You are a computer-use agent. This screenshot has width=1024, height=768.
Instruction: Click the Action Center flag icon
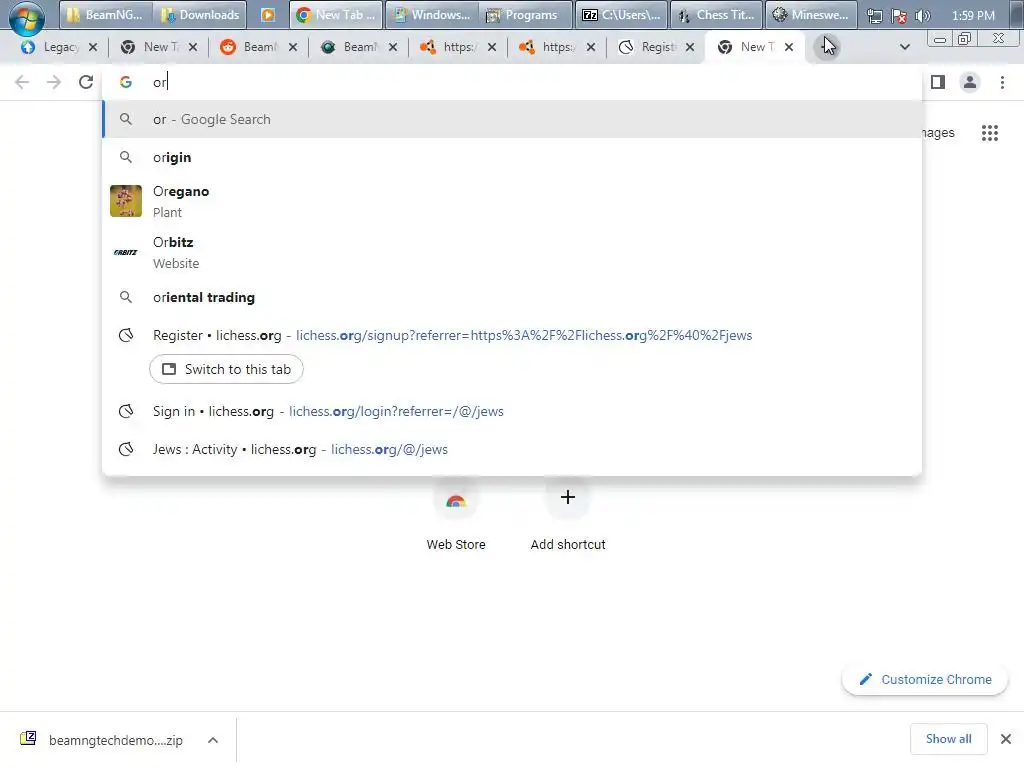tap(899, 16)
